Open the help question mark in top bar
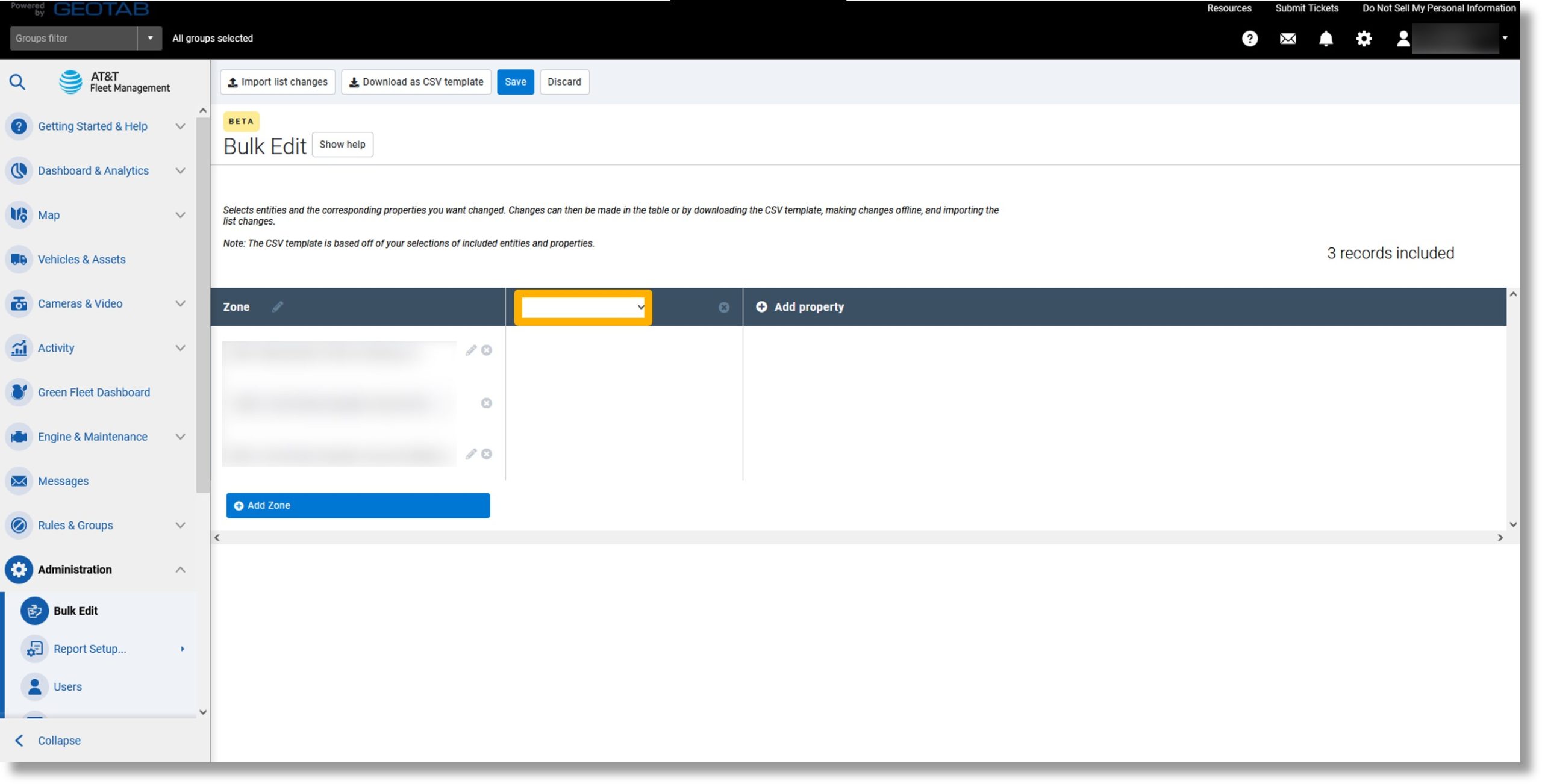The width and height of the screenshot is (1542, 784). (x=1250, y=39)
